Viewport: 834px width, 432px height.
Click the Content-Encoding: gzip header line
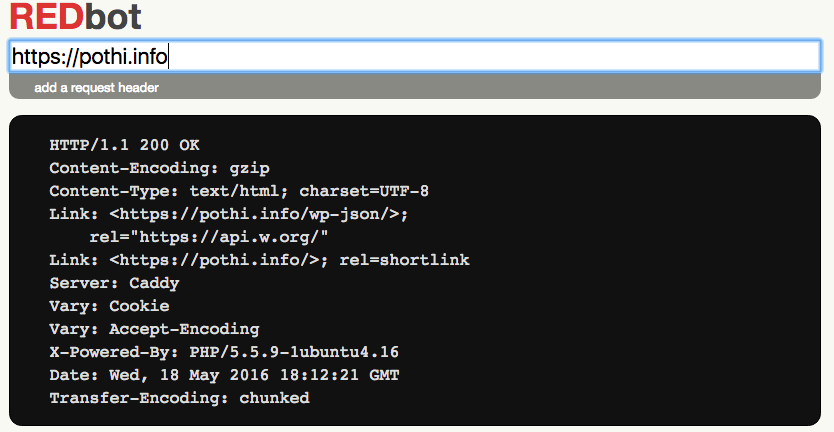click(x=160, y=168)
